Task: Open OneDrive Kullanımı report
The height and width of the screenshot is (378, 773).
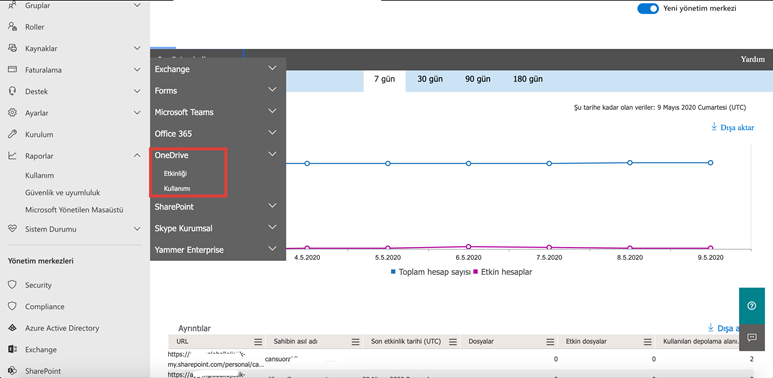Action: pyautogui.click(x=176, y=189)
